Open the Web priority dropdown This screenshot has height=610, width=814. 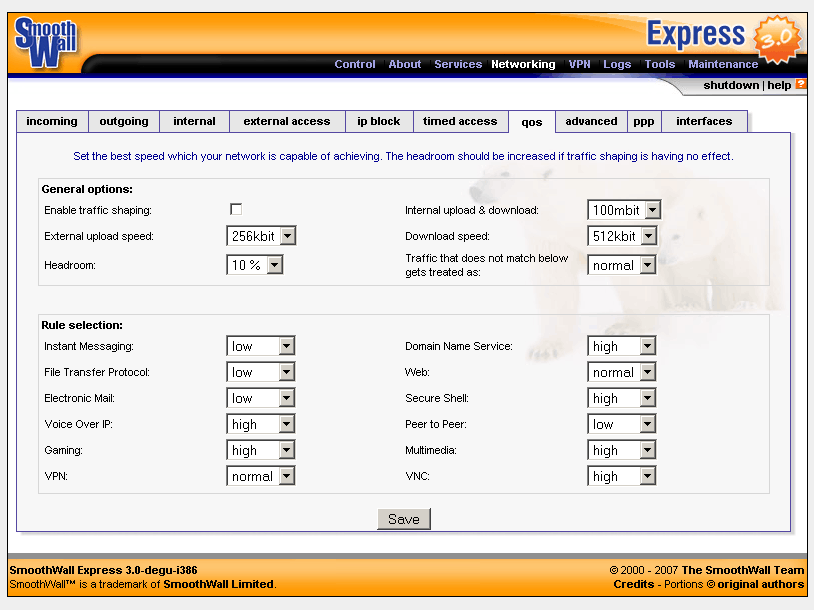621,372
